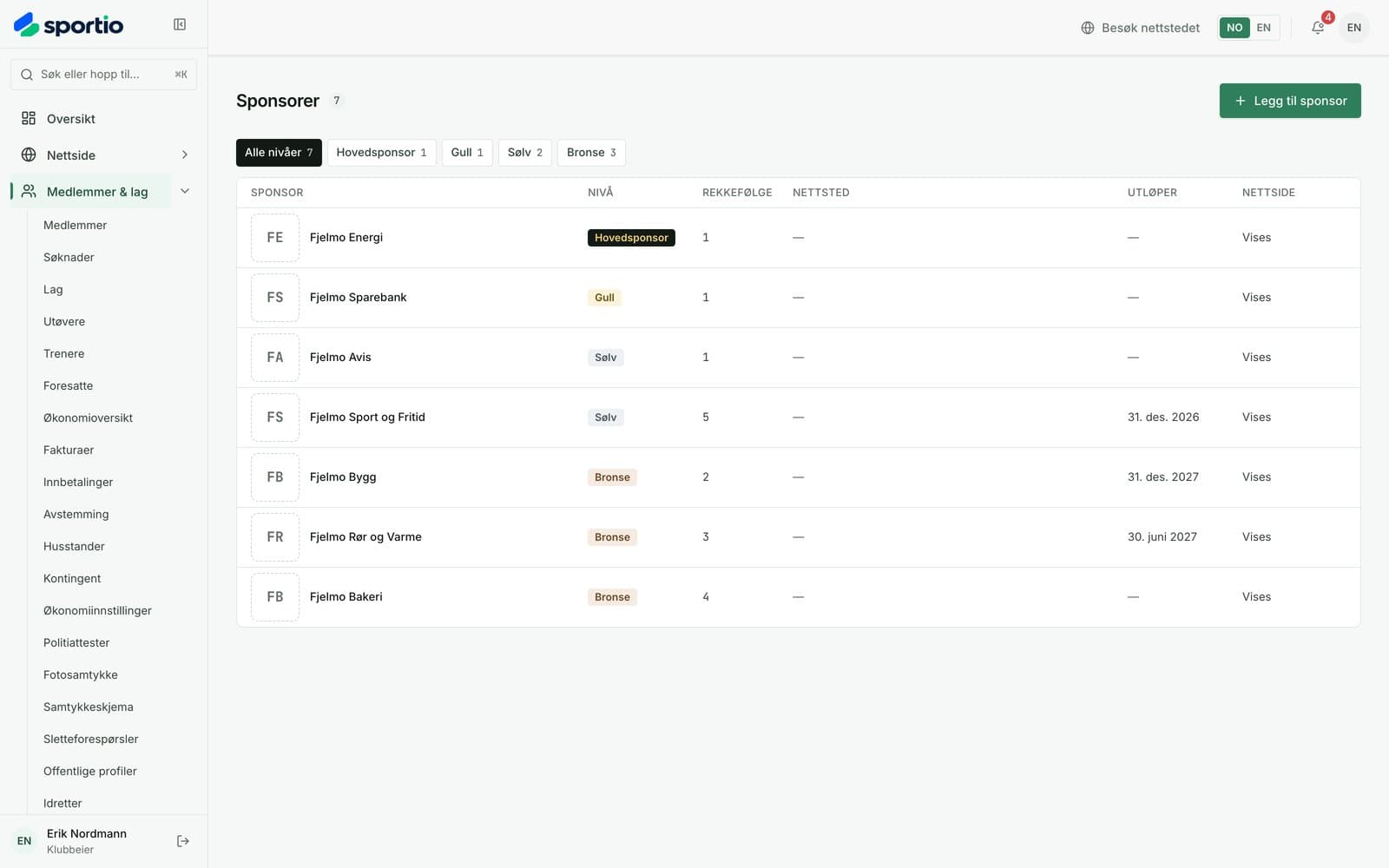Image resolution: width=1389 pixels, height=868 pixels.
Task: Open Søknader in the sidebar
Action: coord(69,258)
